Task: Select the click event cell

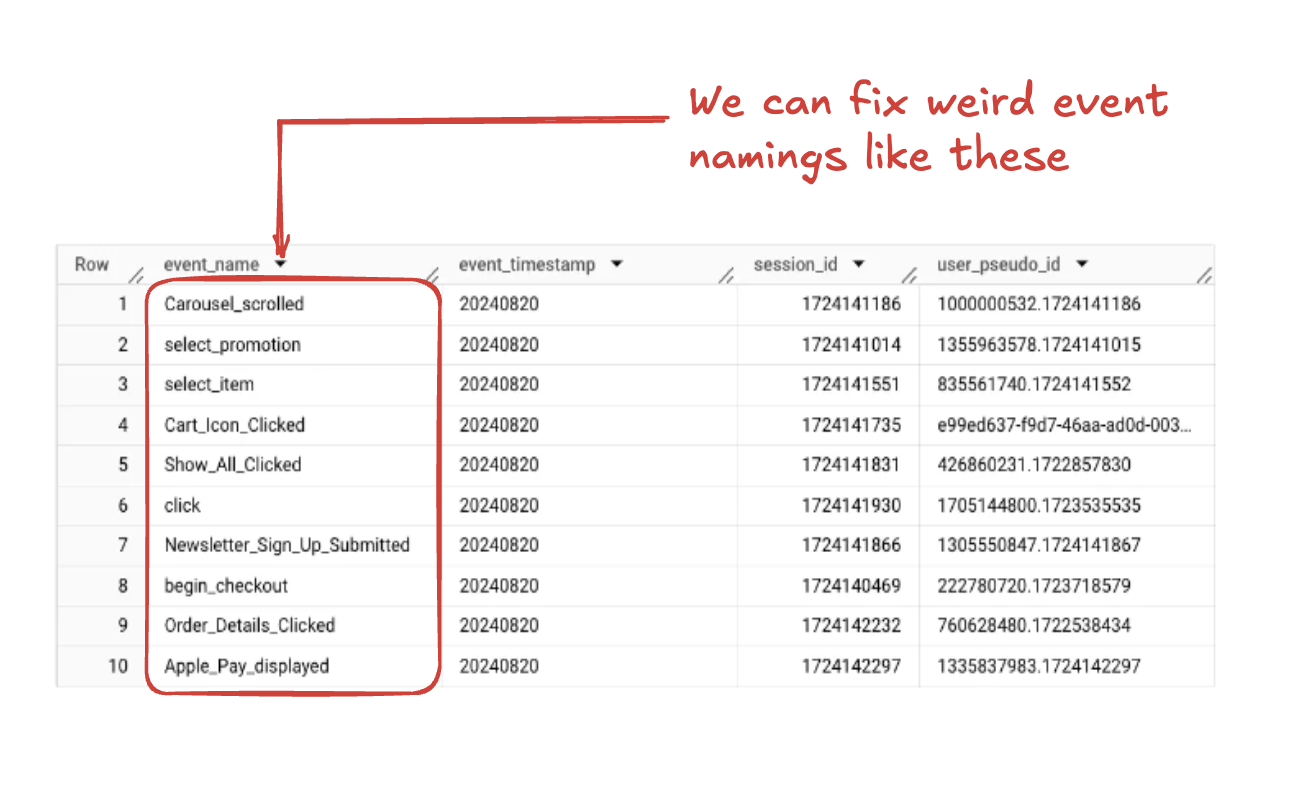Action: pos(183,506)
